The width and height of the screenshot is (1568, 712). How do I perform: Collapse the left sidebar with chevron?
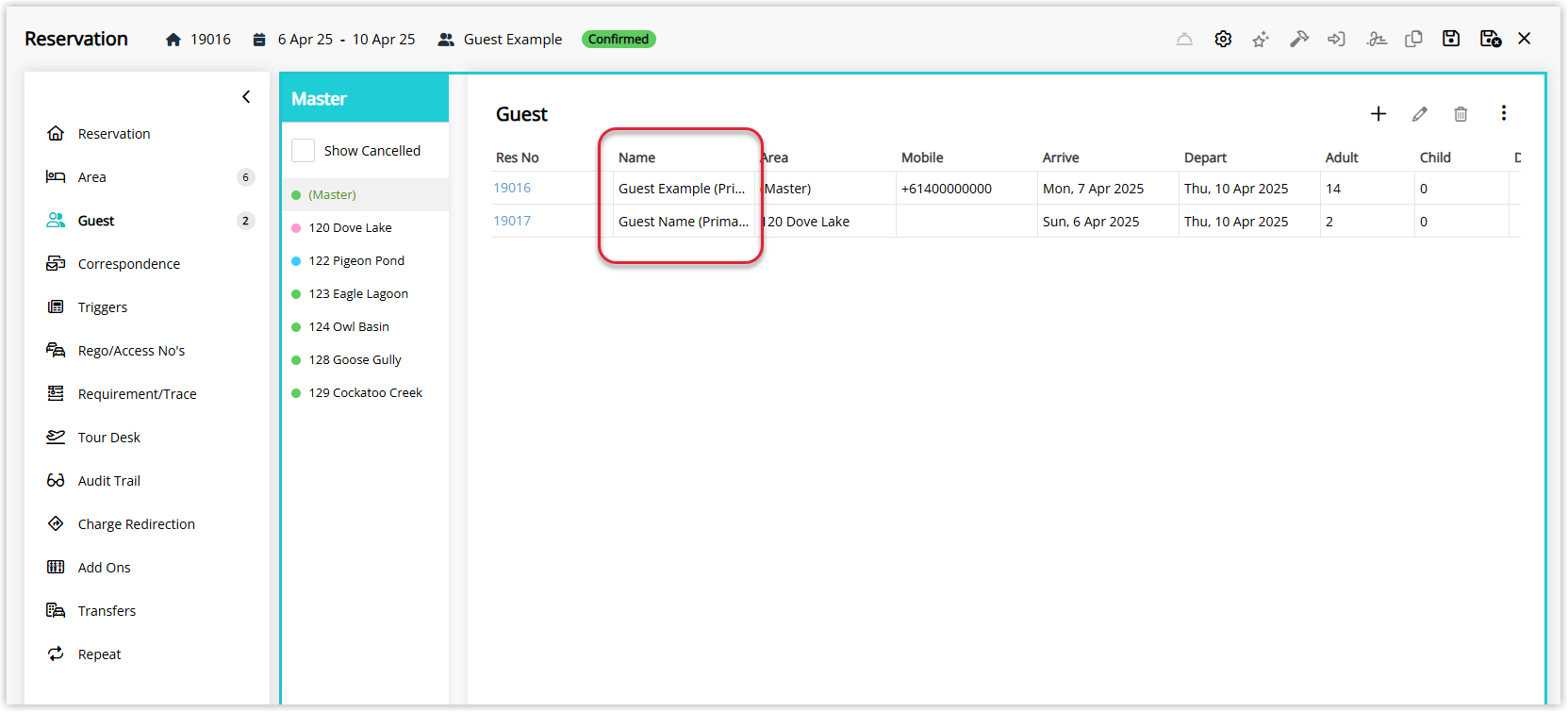coord(246,97)
